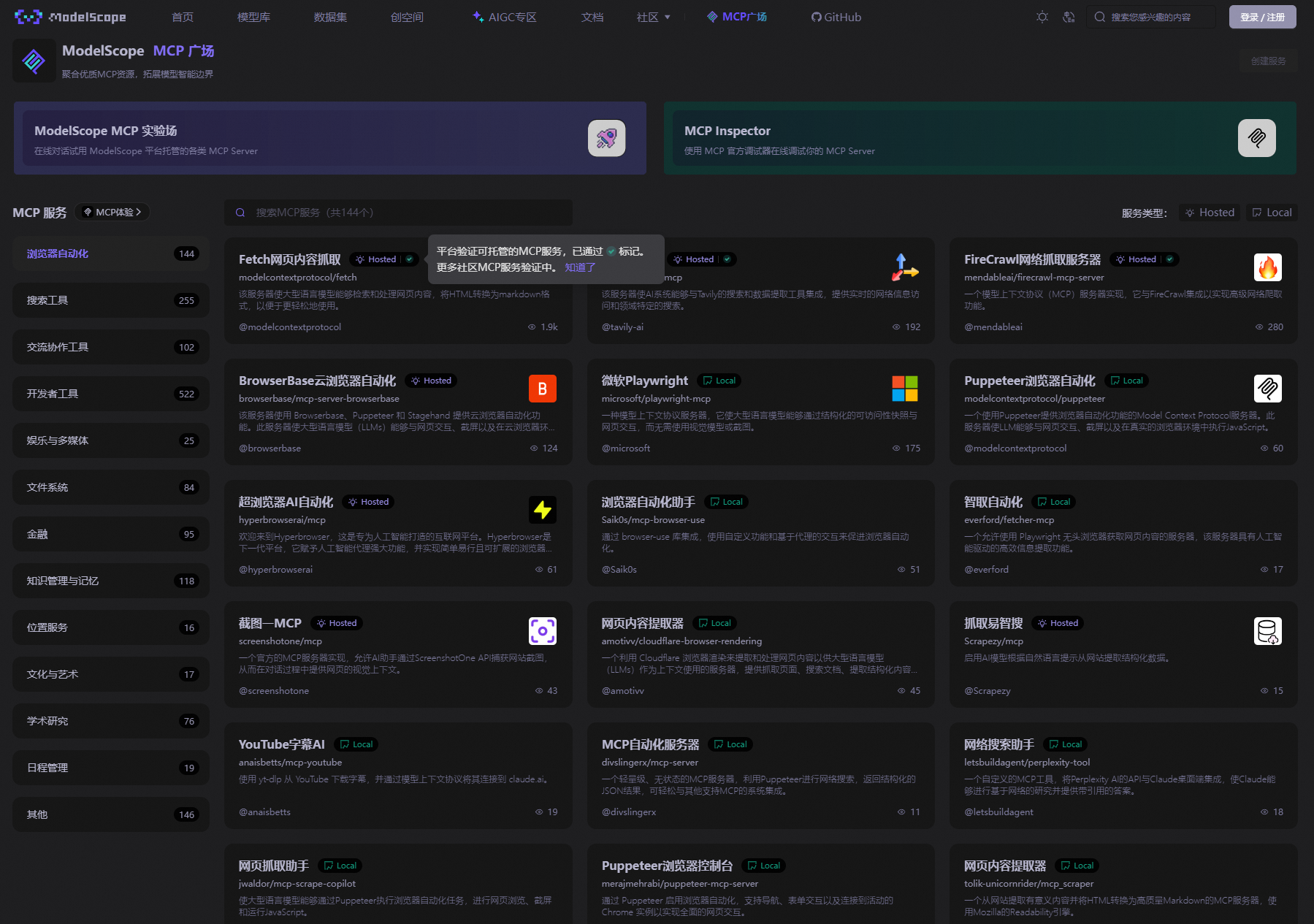
Task: Select the 开发者工具 category
Action: [x=111, y=394]
